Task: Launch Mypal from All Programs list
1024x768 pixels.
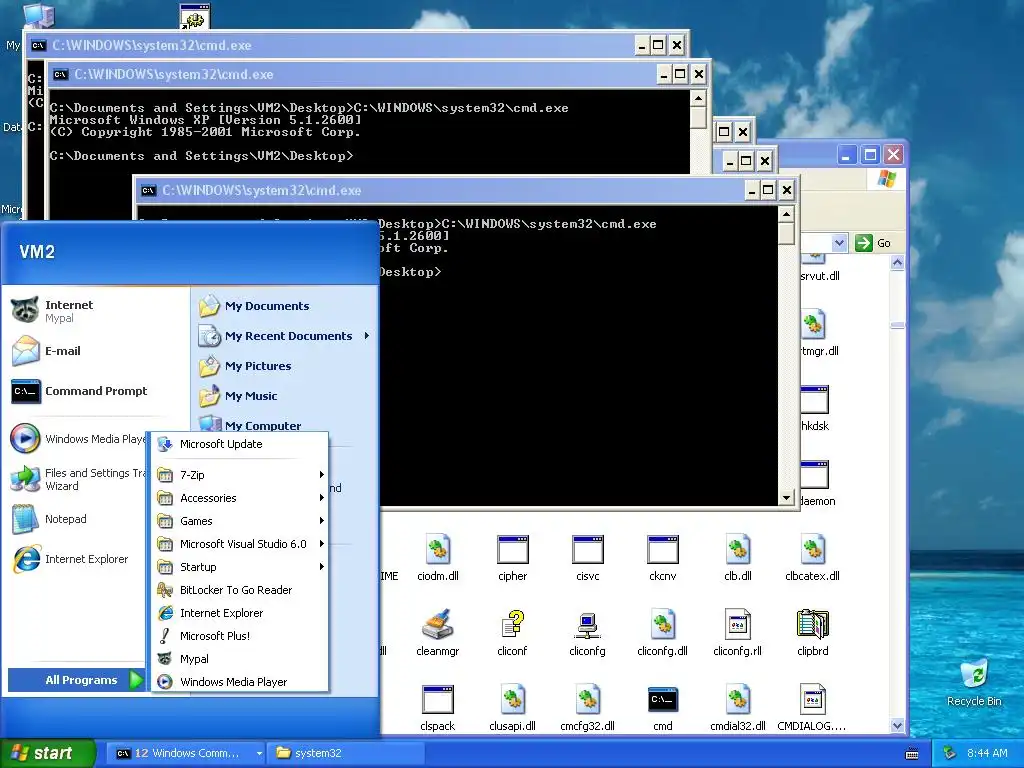Action: click(x=240, y=659)
